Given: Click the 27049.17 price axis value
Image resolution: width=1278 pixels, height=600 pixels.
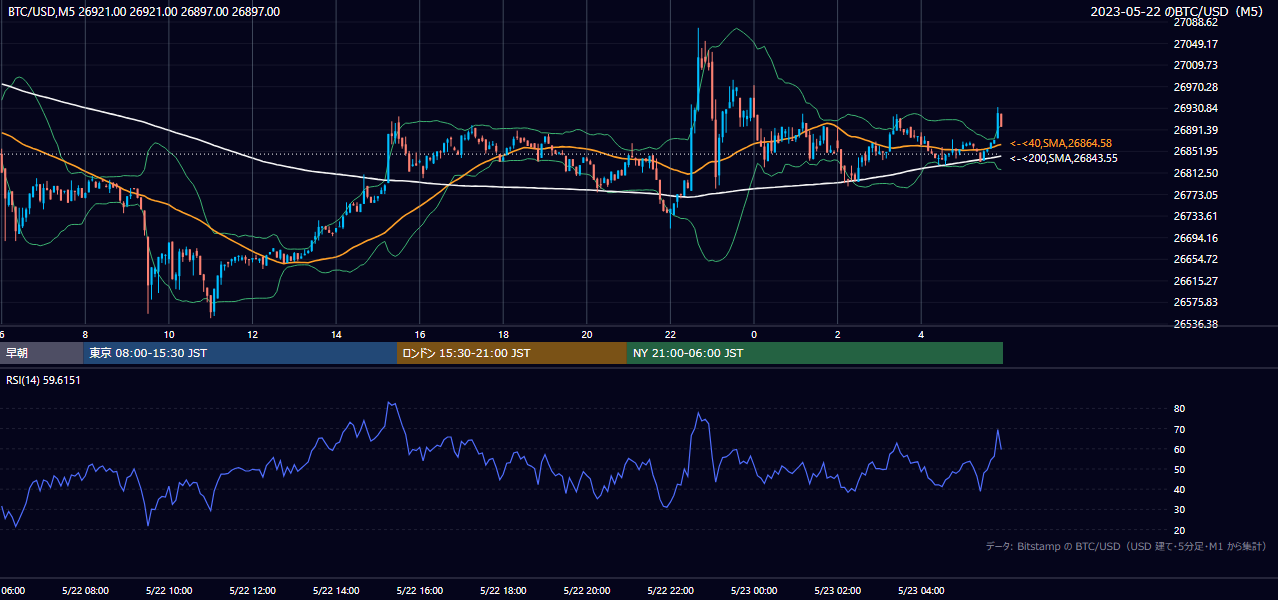Looking at the screenshot, I should coord(1196,44).
